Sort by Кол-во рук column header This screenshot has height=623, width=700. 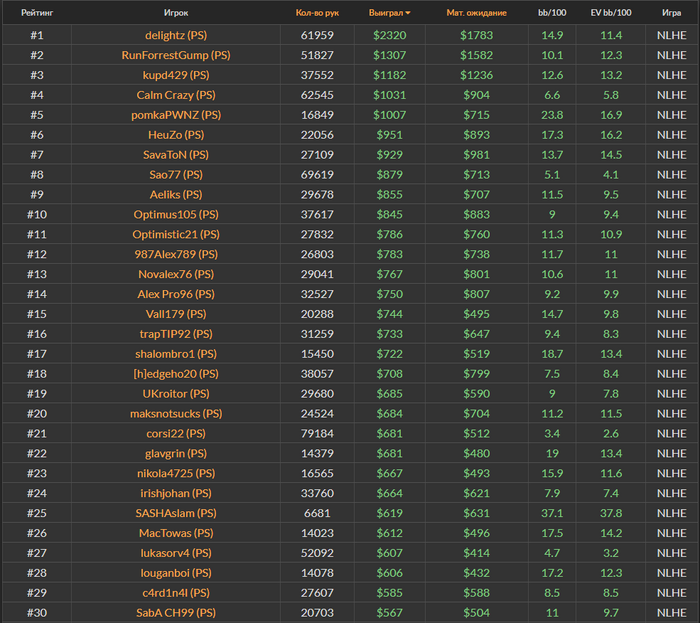317,13
